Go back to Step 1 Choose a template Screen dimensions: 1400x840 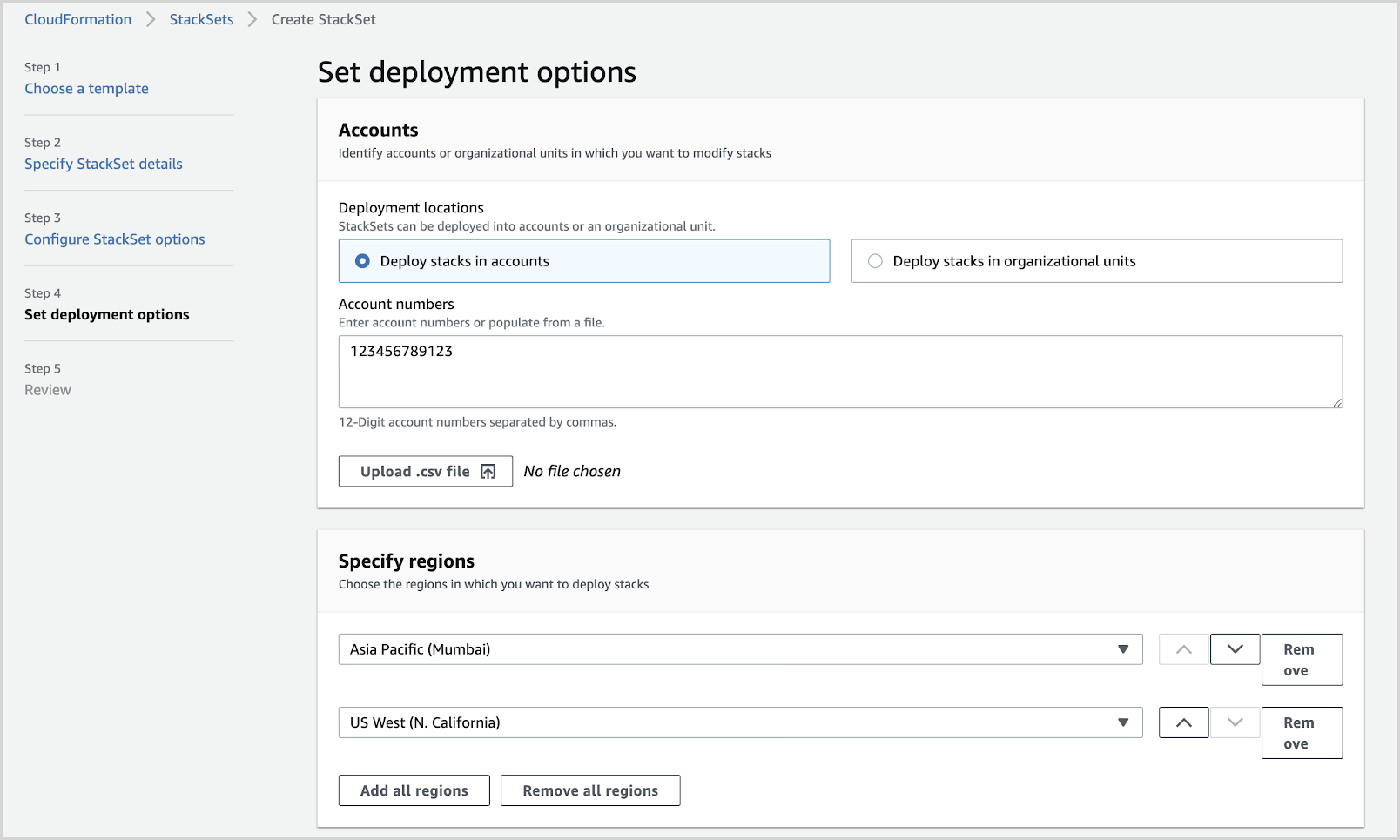[x=86, y=88]
